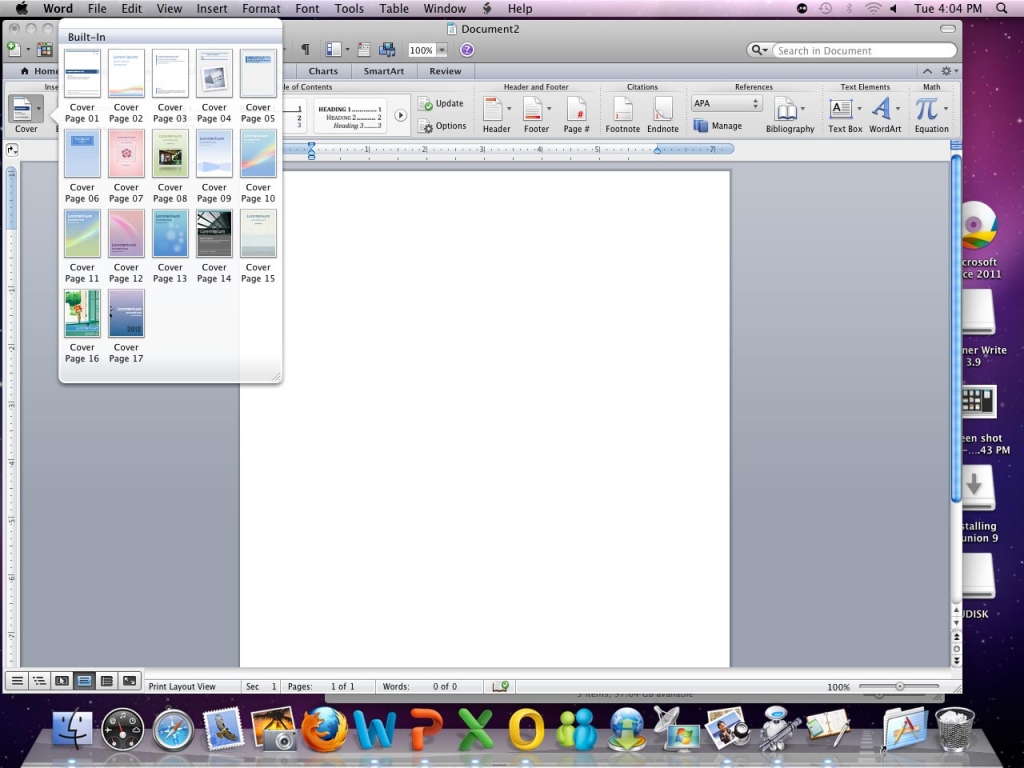This screenshot has height=768, width=1024.
Task: Open the SmartArt ribbon tab
Action: 383,71
